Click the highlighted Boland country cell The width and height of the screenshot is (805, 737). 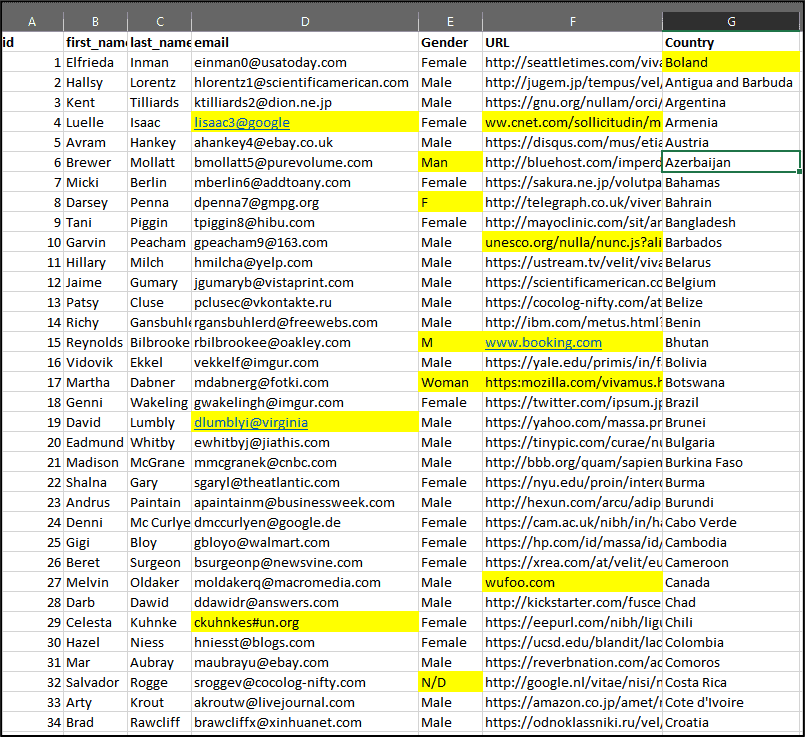pos(731,63)
